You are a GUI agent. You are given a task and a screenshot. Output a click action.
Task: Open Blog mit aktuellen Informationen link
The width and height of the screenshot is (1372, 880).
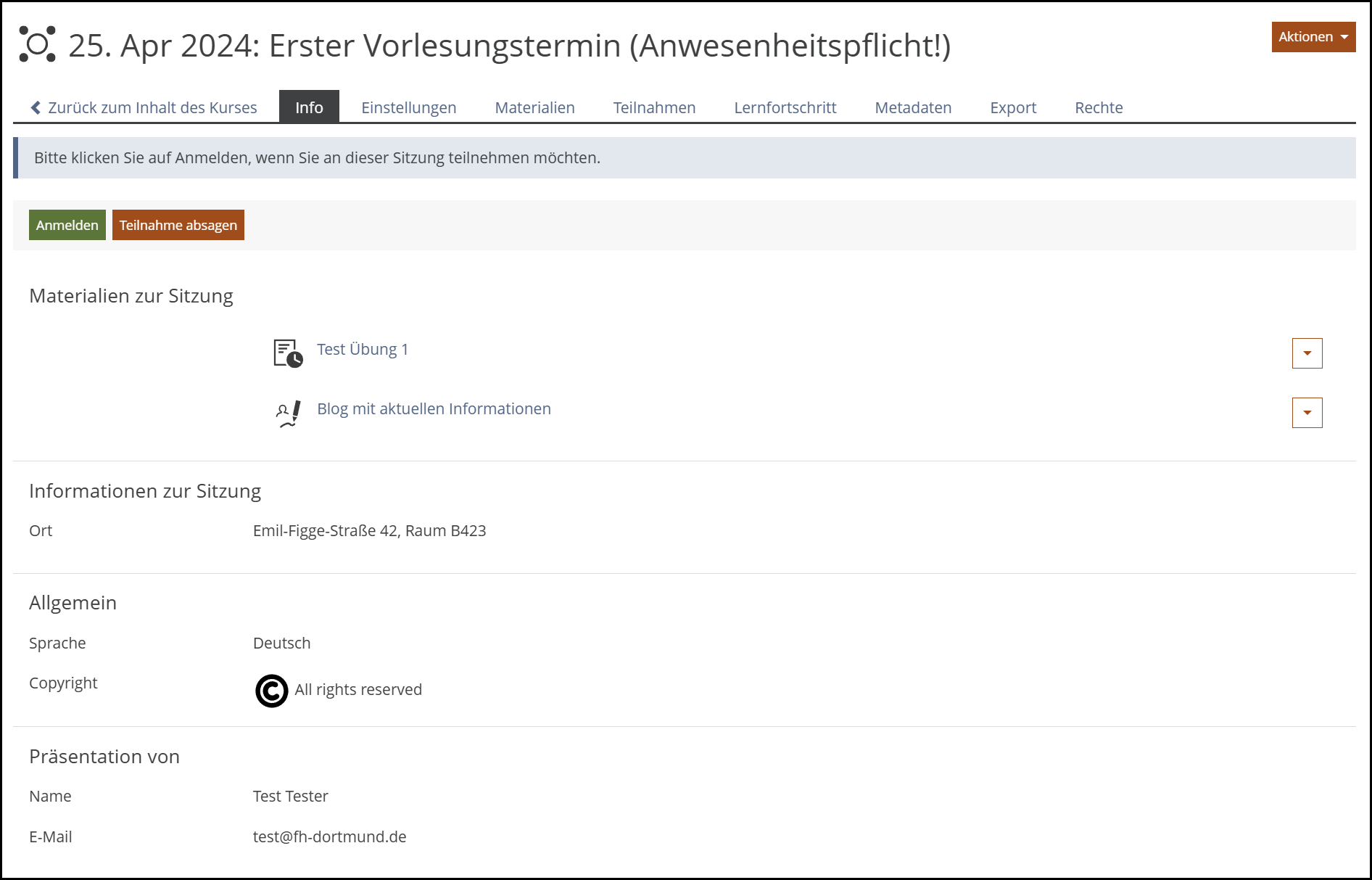[434, 408]
